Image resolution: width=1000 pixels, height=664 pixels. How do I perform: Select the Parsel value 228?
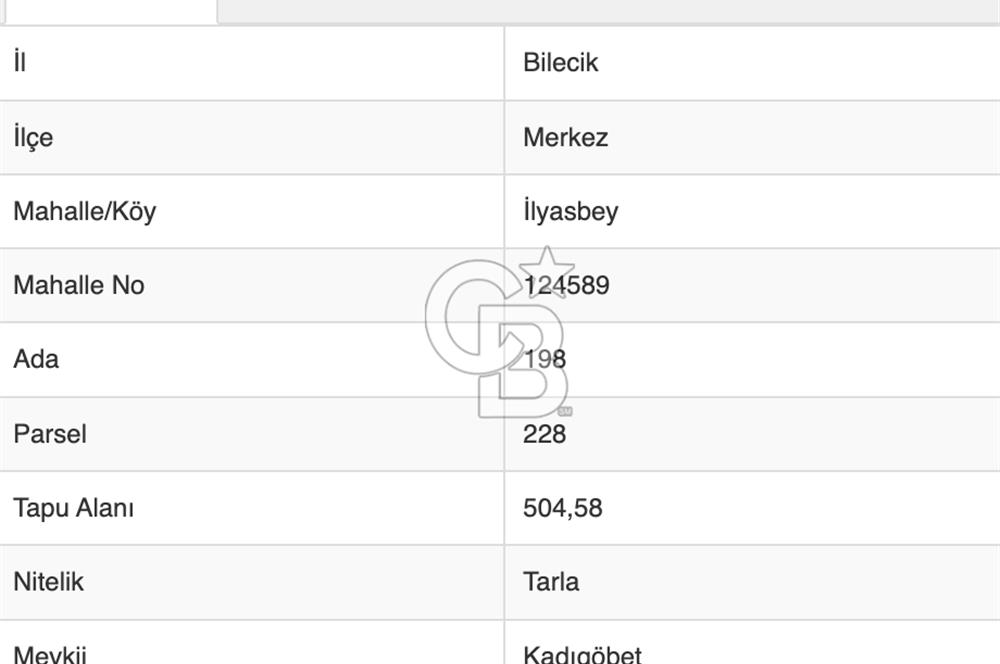[x=544, y=434]
